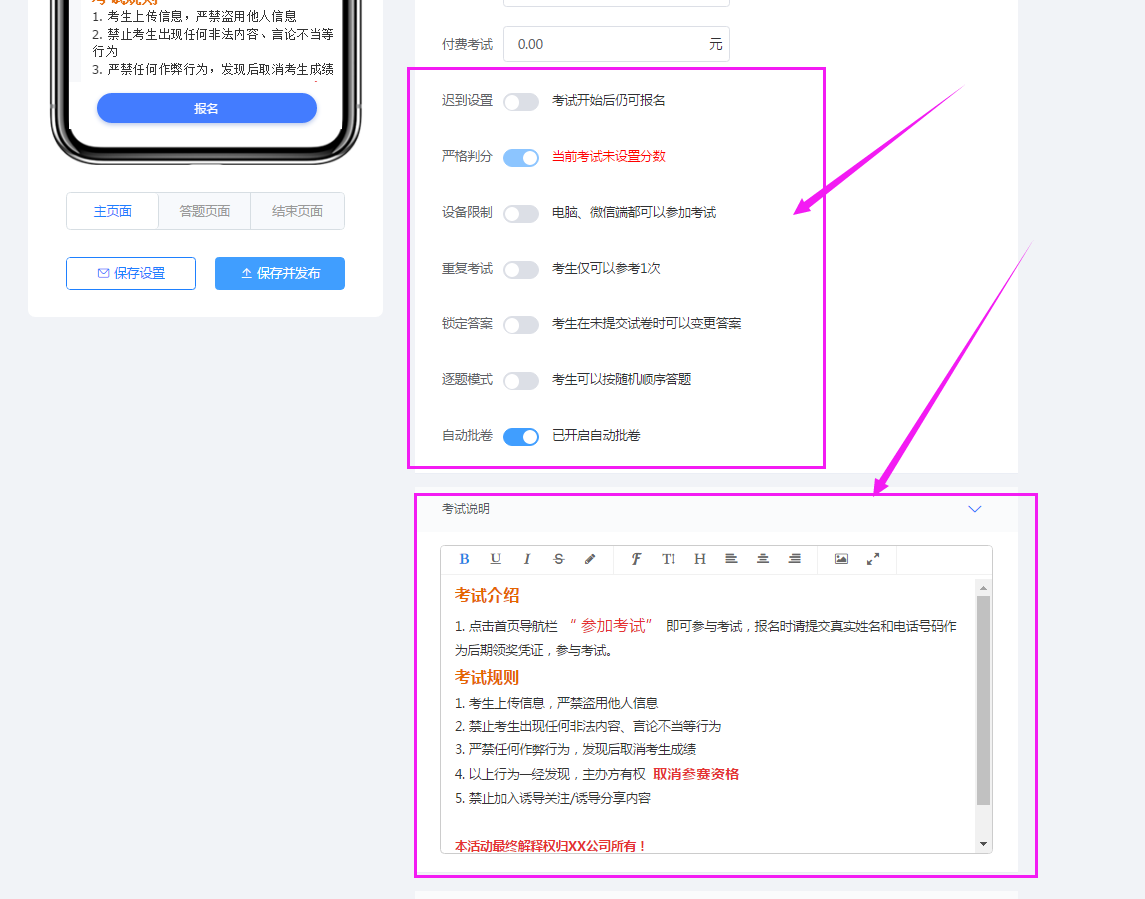Click the red 取消参赛资格 text
Screen dimensions: 1145x899
(x=696, y=774)
